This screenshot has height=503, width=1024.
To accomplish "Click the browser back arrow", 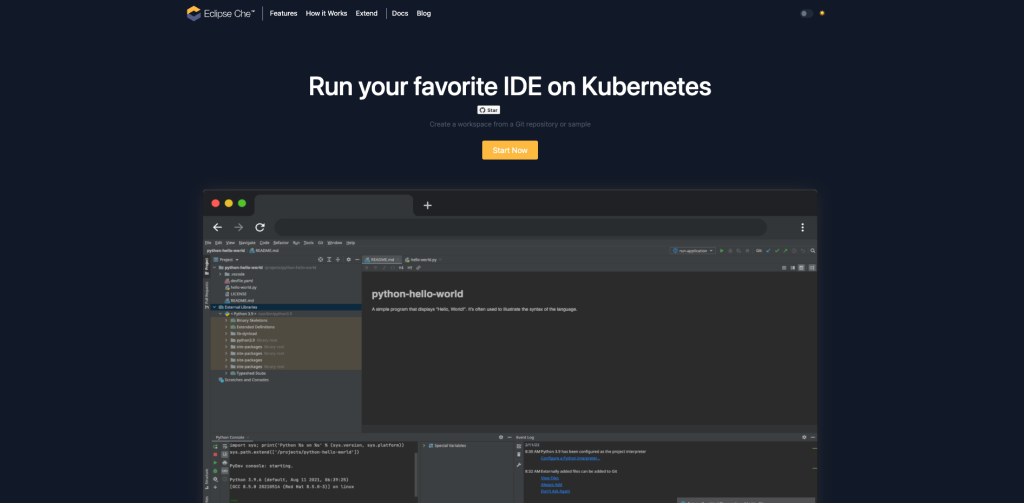I will click(218, 227).
